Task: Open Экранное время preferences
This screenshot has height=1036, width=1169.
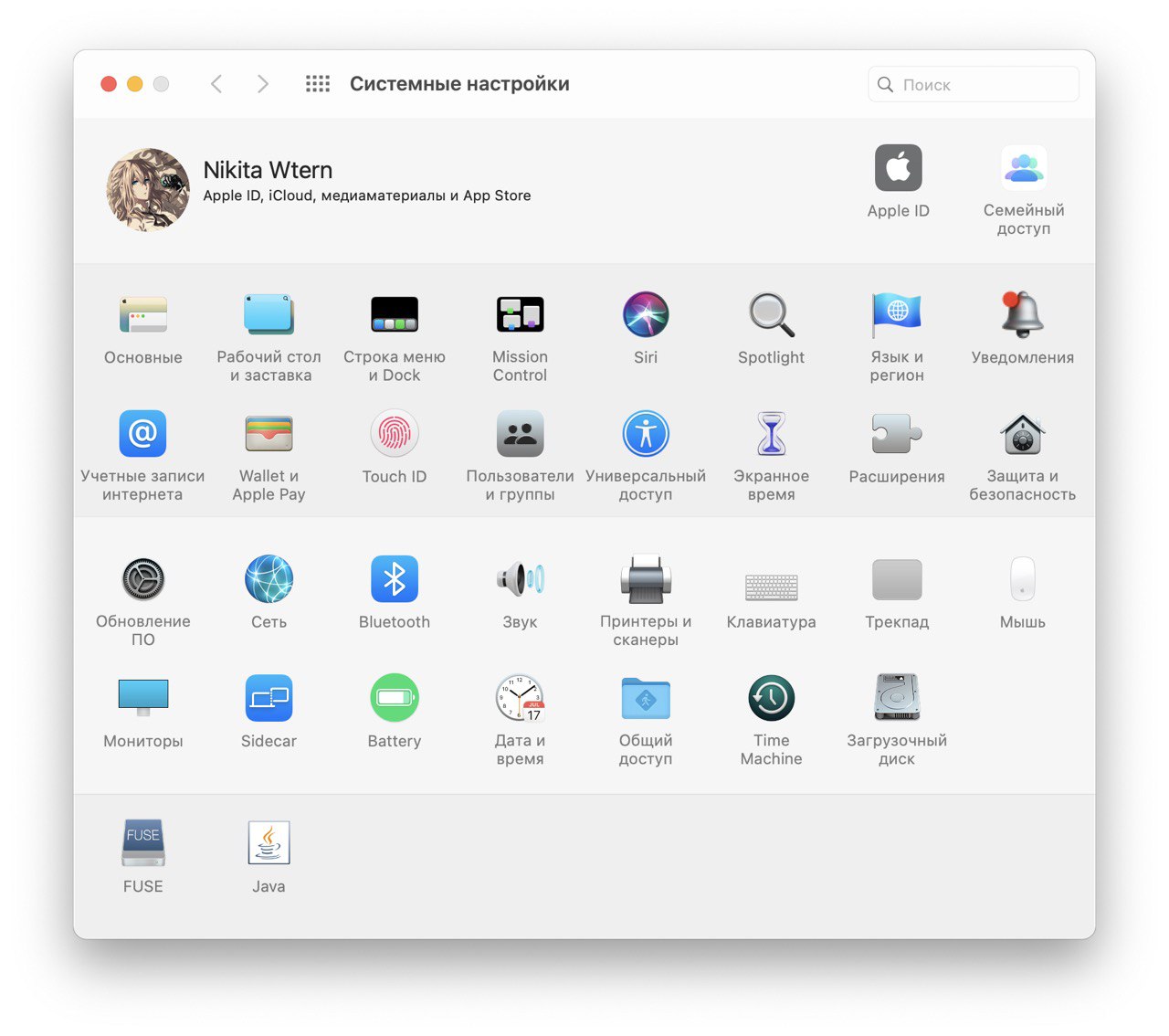Action: point(772,434)
